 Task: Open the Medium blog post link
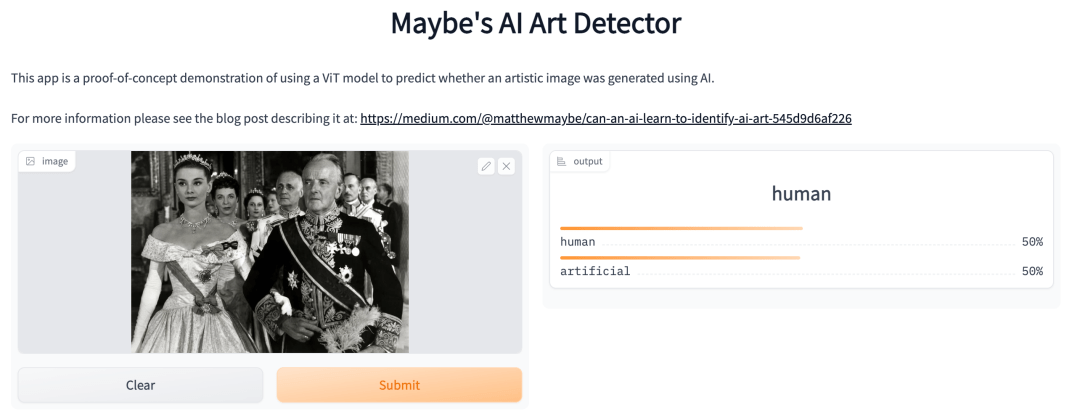click(606, 119)
